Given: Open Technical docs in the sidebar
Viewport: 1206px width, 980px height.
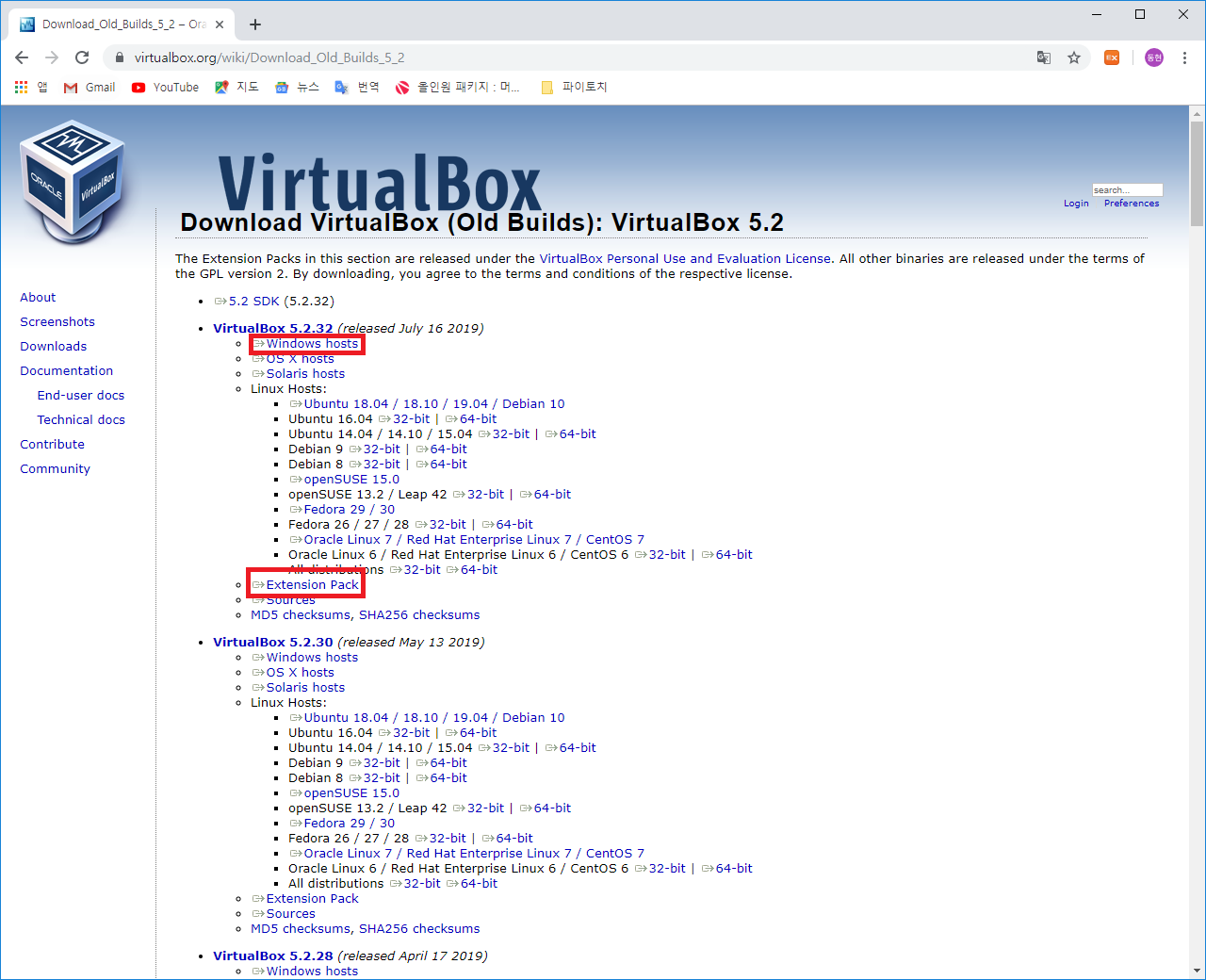Looking at the screenshot, I should 81,419.
